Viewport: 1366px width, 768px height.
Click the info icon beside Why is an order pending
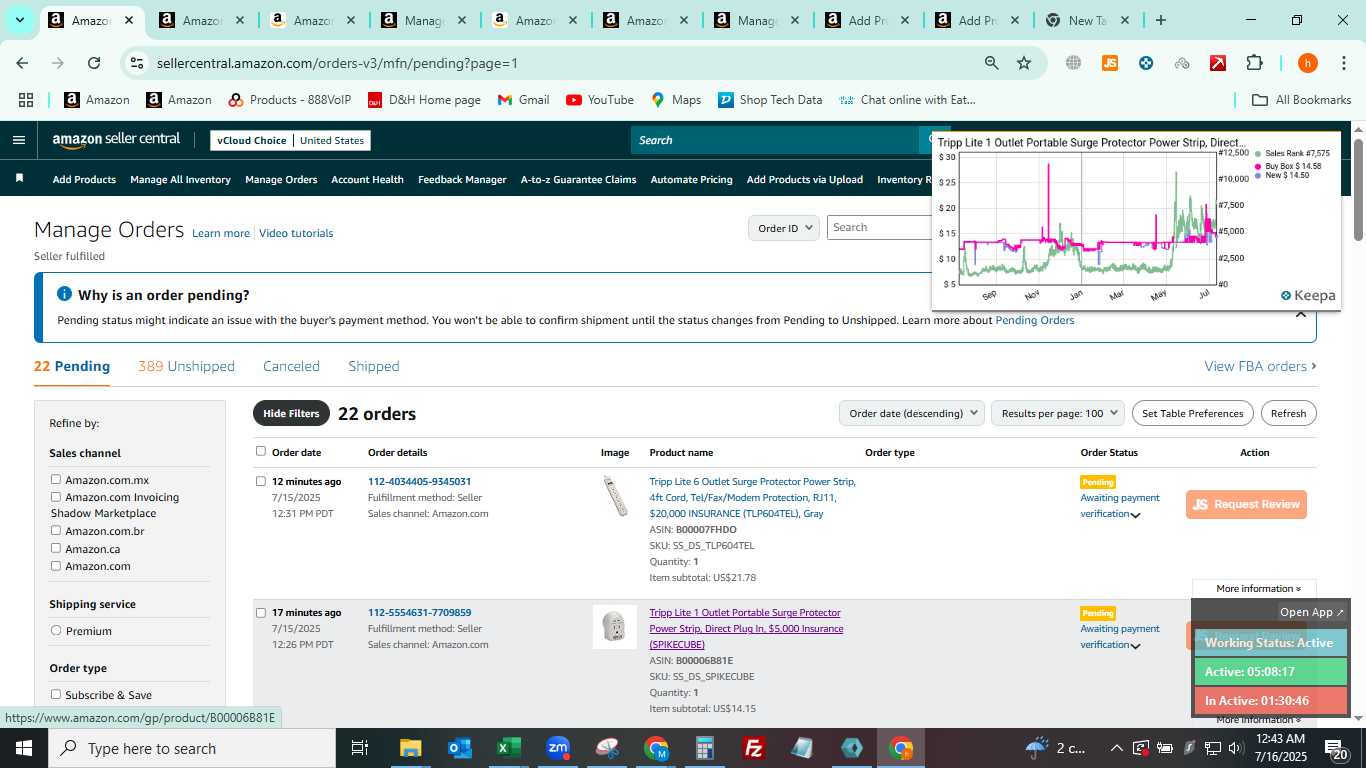(x=65, y=294)
